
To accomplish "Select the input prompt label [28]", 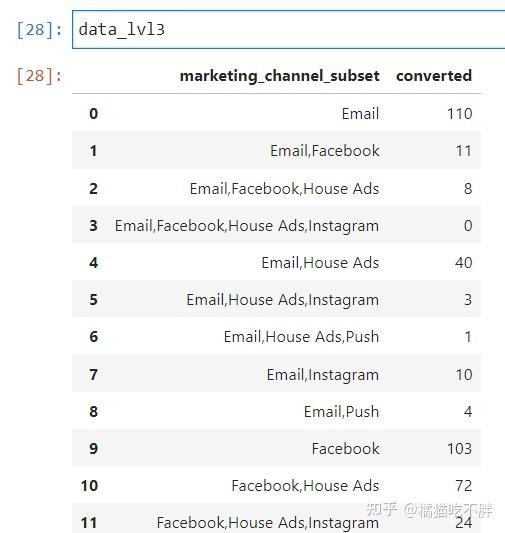I will click(x=39, y=30).
